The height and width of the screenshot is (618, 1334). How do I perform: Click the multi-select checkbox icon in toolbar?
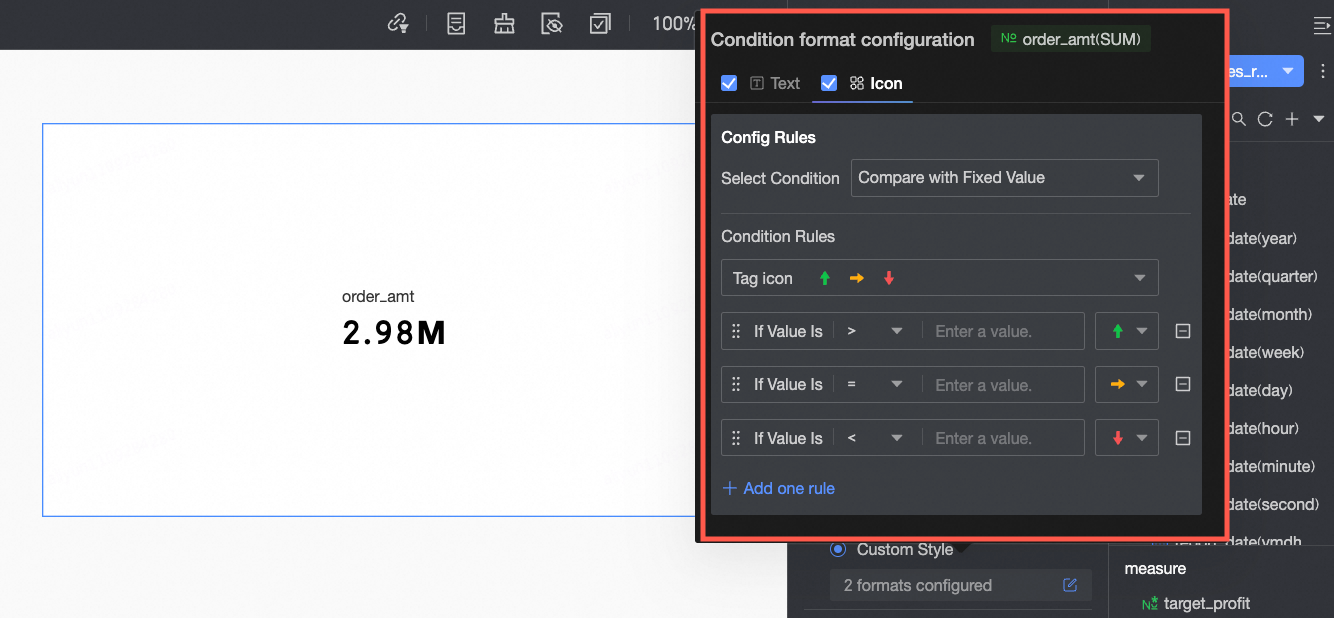(x=600, y=23)
